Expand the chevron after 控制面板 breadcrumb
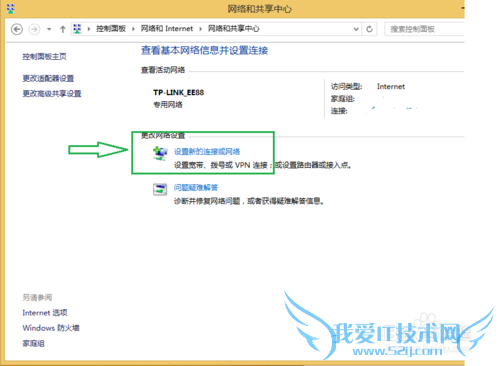The image size is (500, 366). 133,29
